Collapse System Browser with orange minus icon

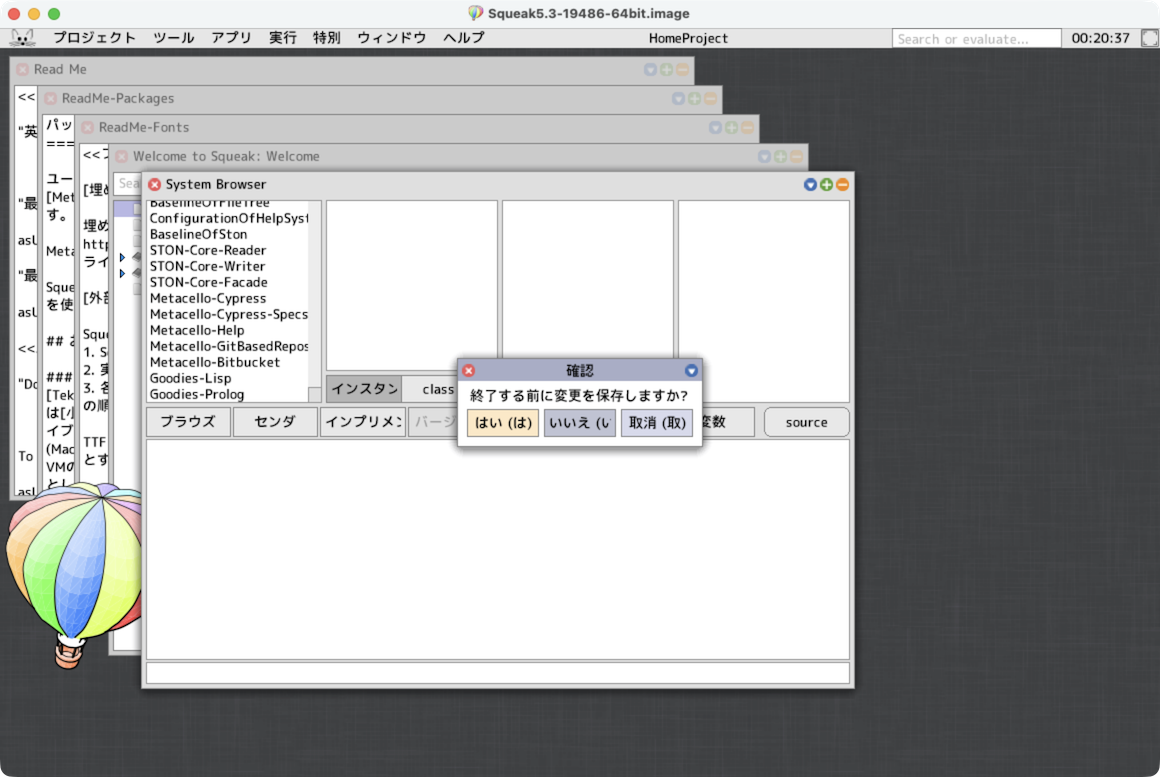coord(842,185)
